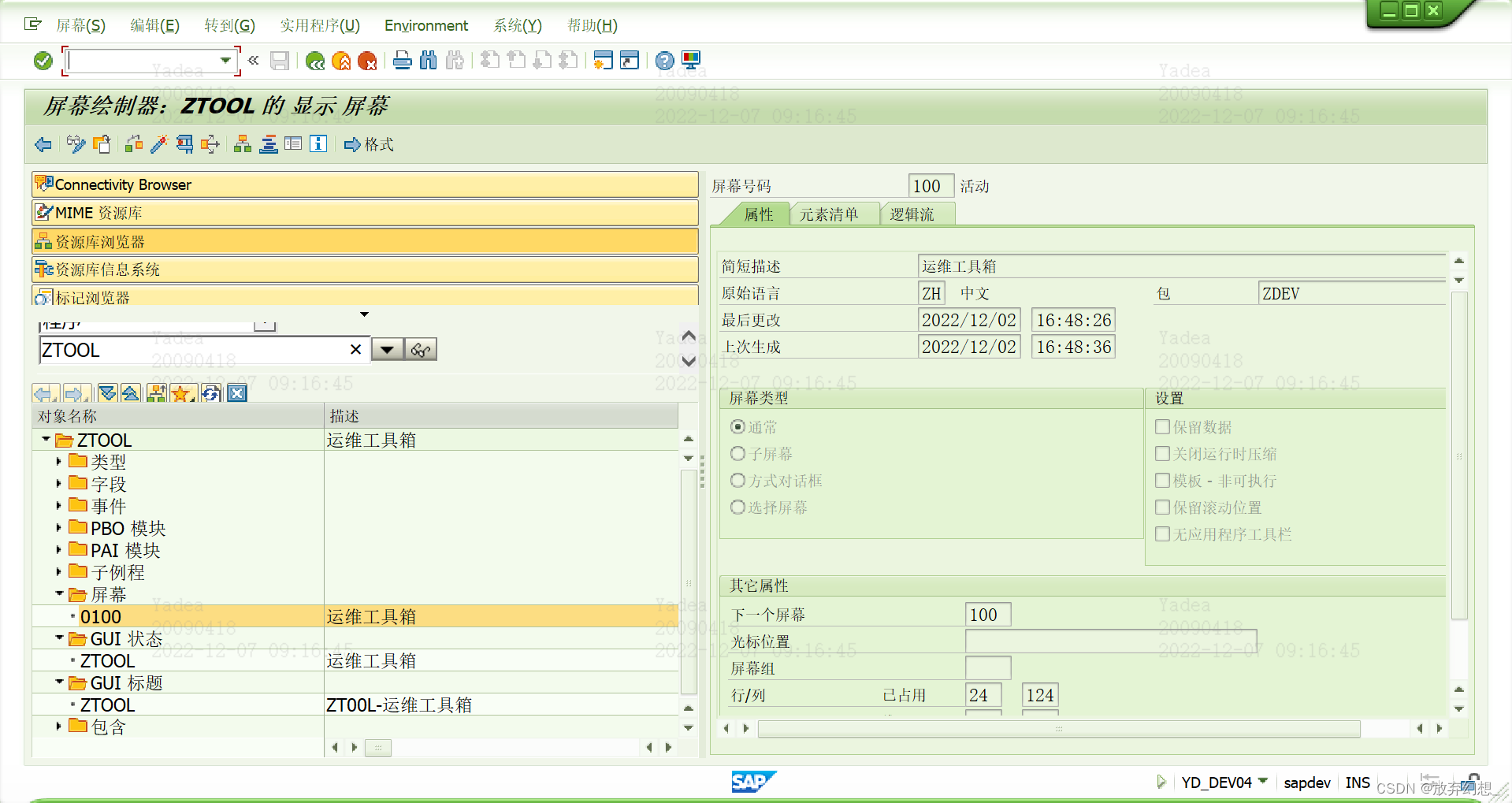Viewport: 1512px width, 803px height.
Task: Click the Create New Session icon
Action: click(x=603, y=60)
